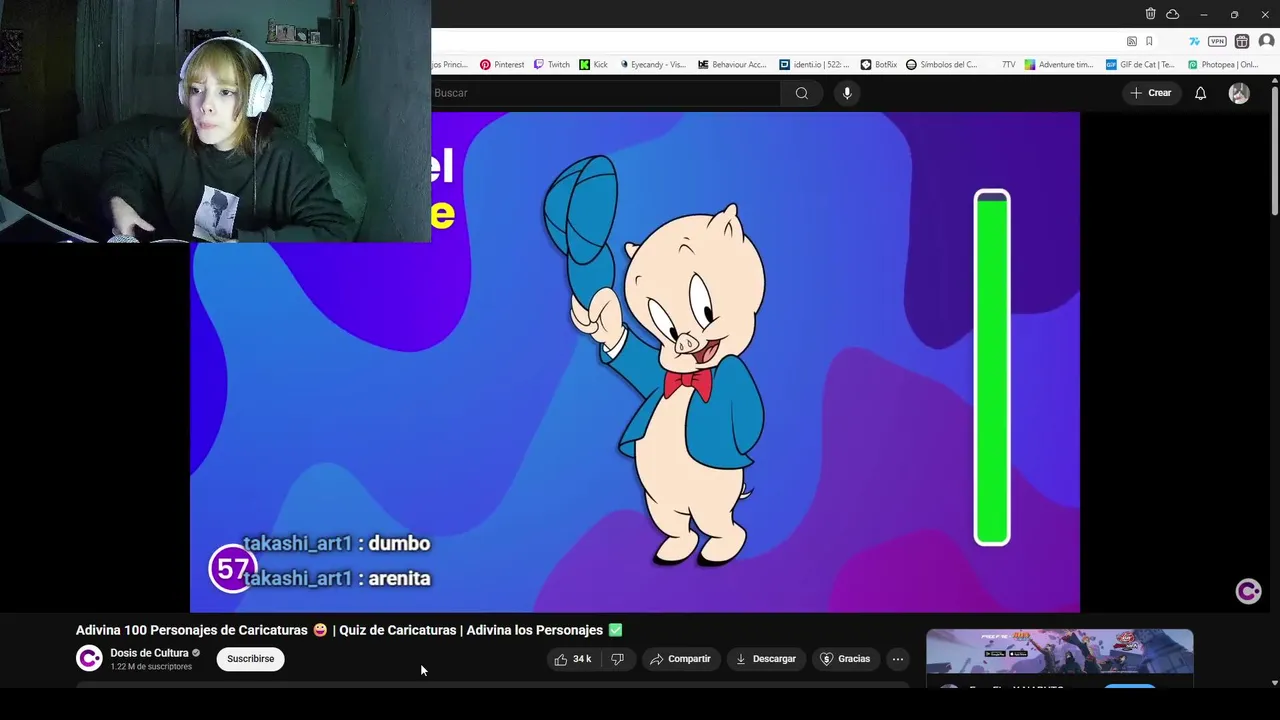Viewport: 1280px width, 720px height.
Task: Open the Twitch bookmark
Action: click(552, 65)
